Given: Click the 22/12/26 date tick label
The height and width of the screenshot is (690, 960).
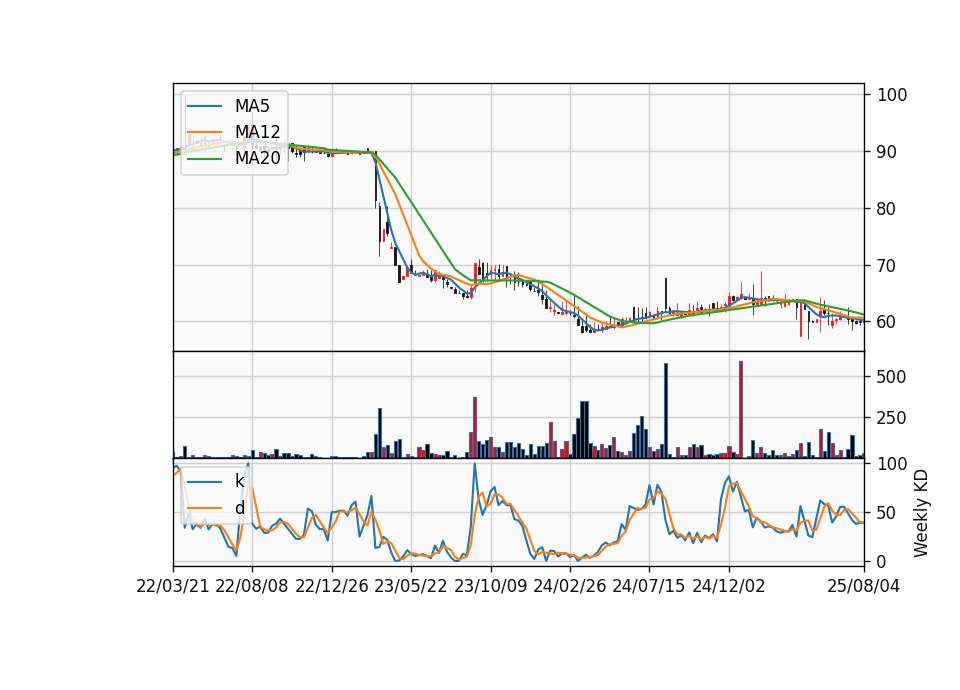Looking at the screenshot, I should (332, 586).
